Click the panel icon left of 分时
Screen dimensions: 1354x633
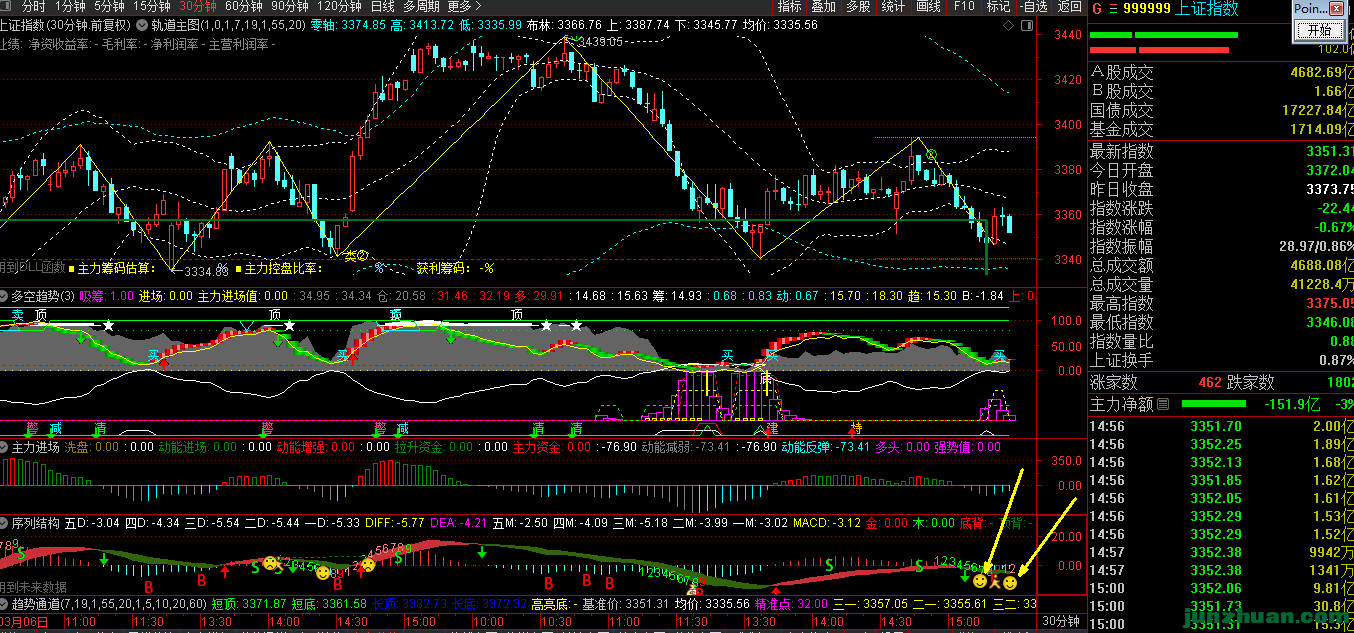8,7
